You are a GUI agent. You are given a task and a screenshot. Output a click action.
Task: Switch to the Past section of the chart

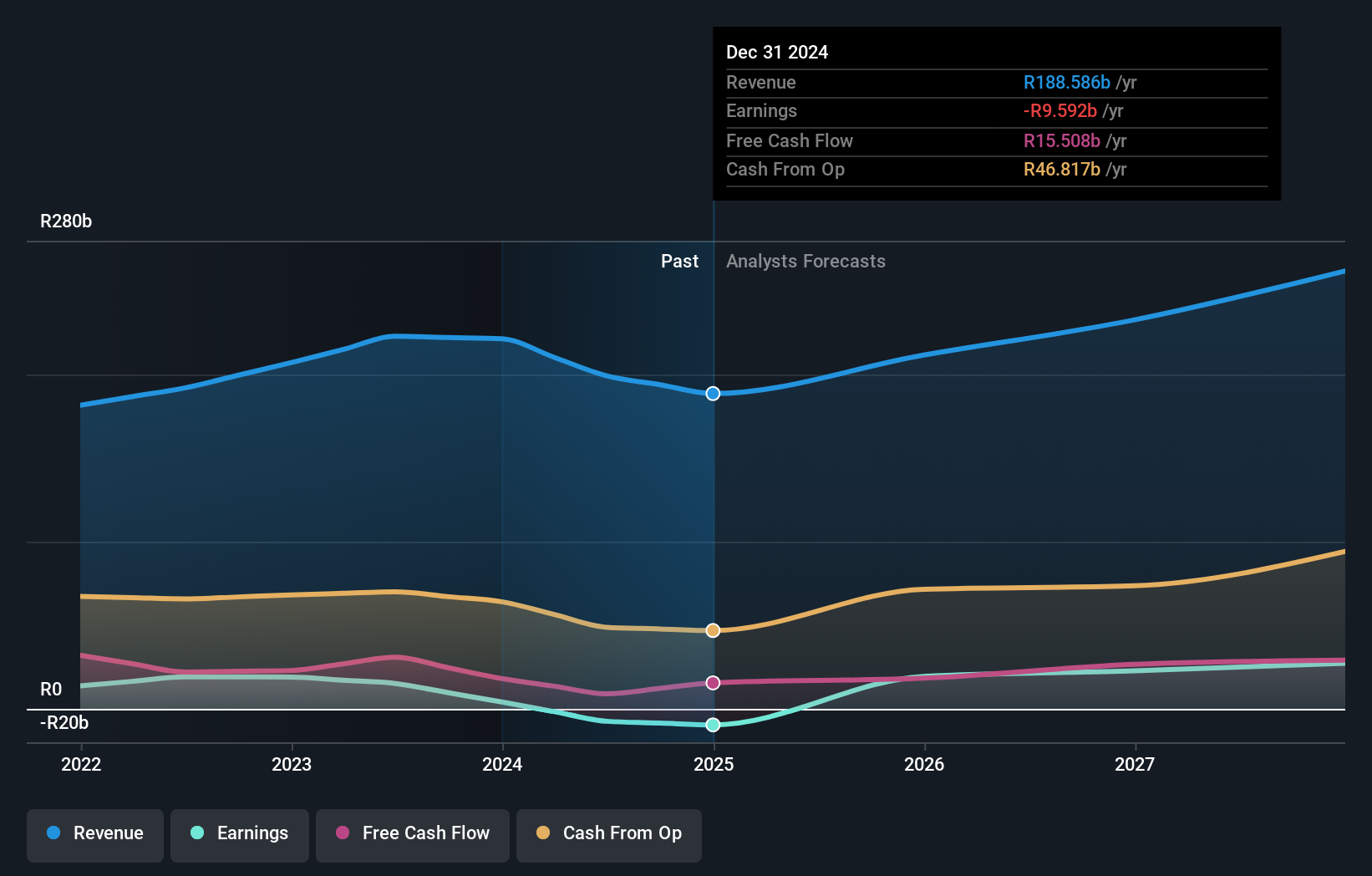point(679,261)
